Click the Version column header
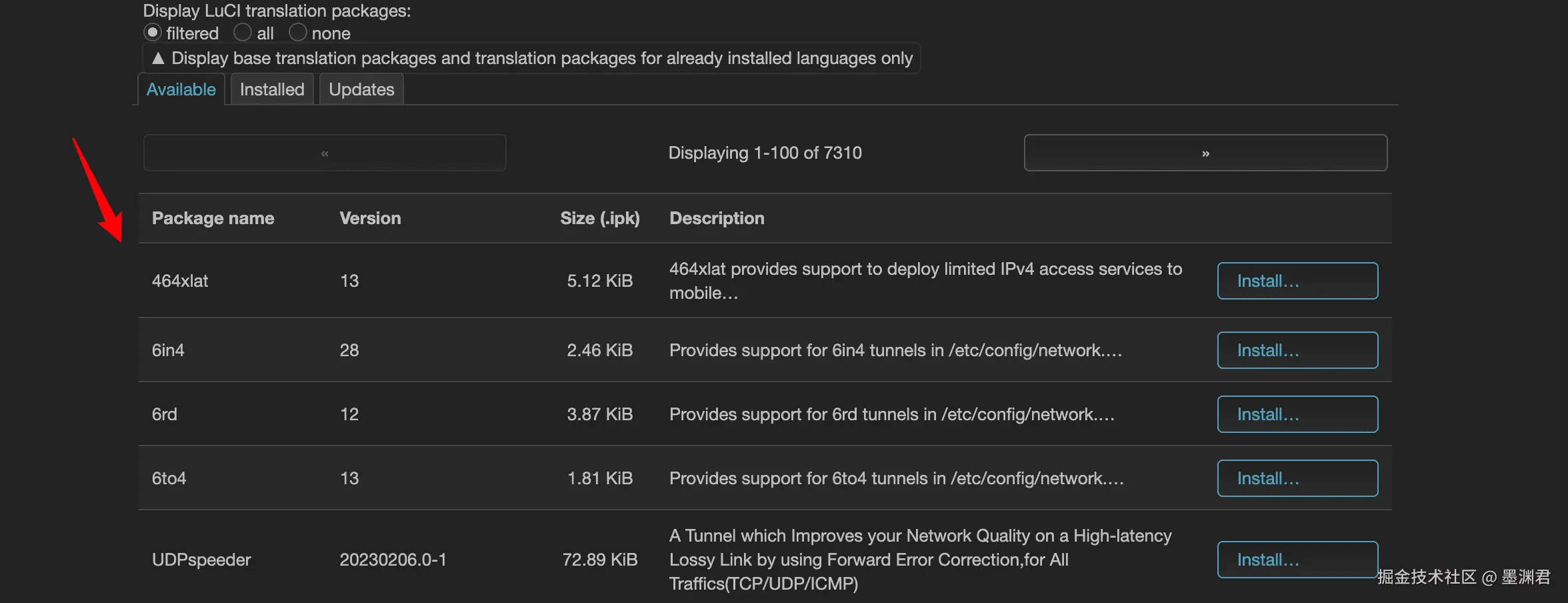1568x603 pixels. tap(370, 218)
